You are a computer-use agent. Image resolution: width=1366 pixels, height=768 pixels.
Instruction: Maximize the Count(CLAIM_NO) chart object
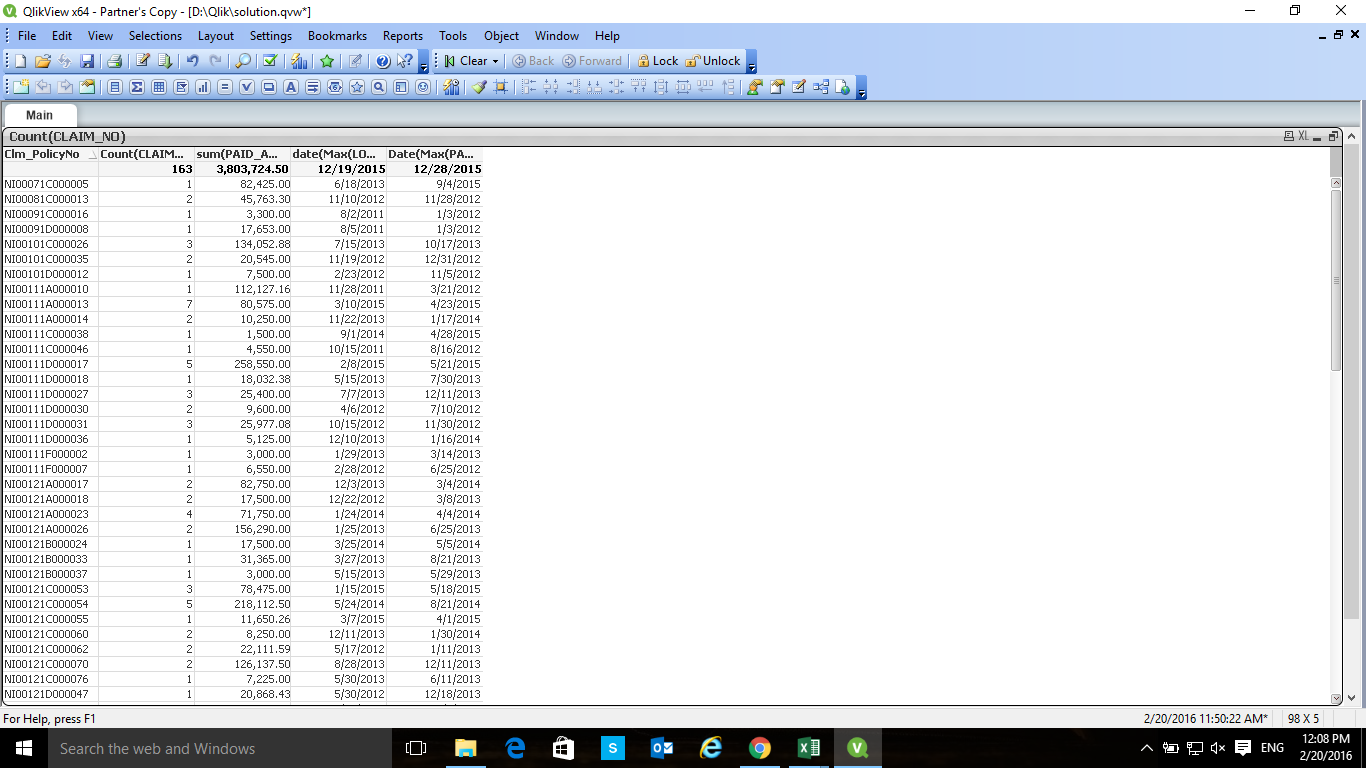tap(1333, 136)
